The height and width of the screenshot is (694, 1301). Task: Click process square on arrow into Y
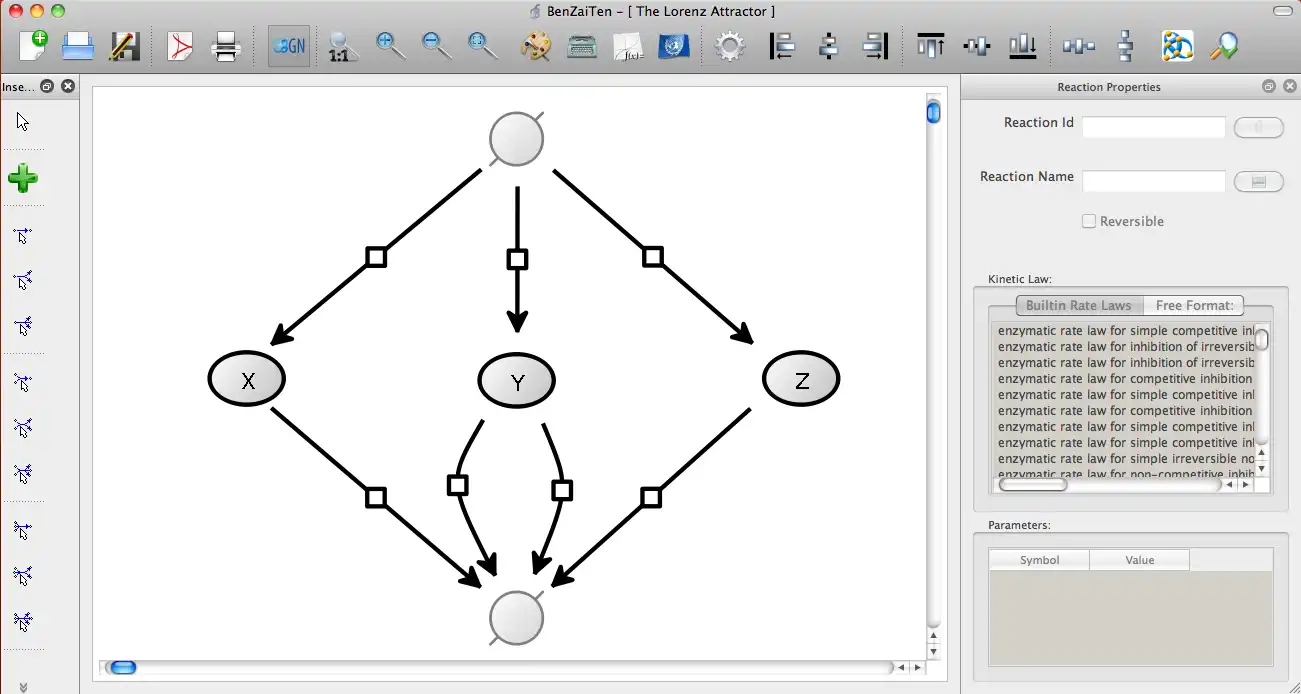coord(517,260)
